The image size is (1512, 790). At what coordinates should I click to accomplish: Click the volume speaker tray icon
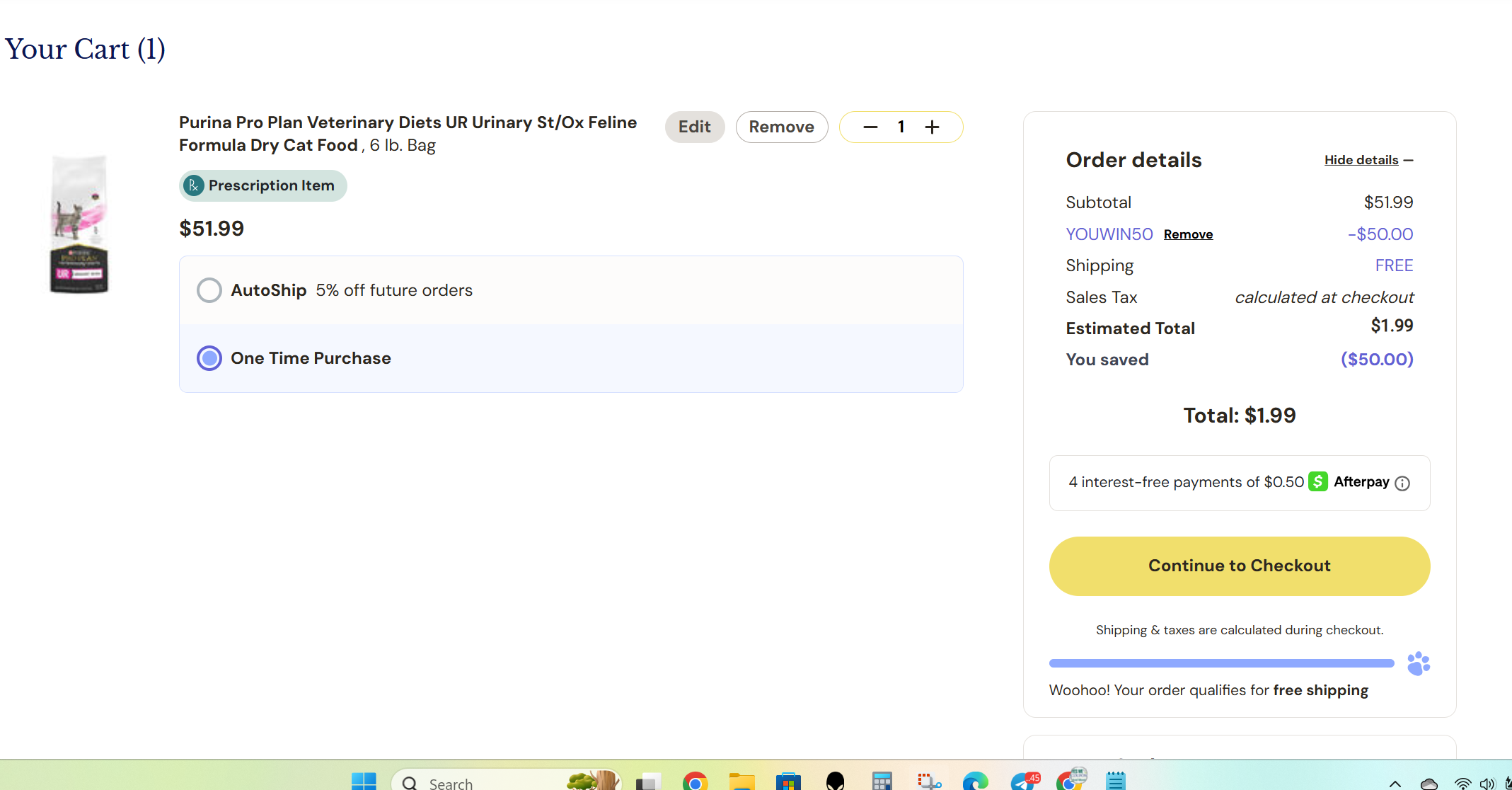[1487, 784]
